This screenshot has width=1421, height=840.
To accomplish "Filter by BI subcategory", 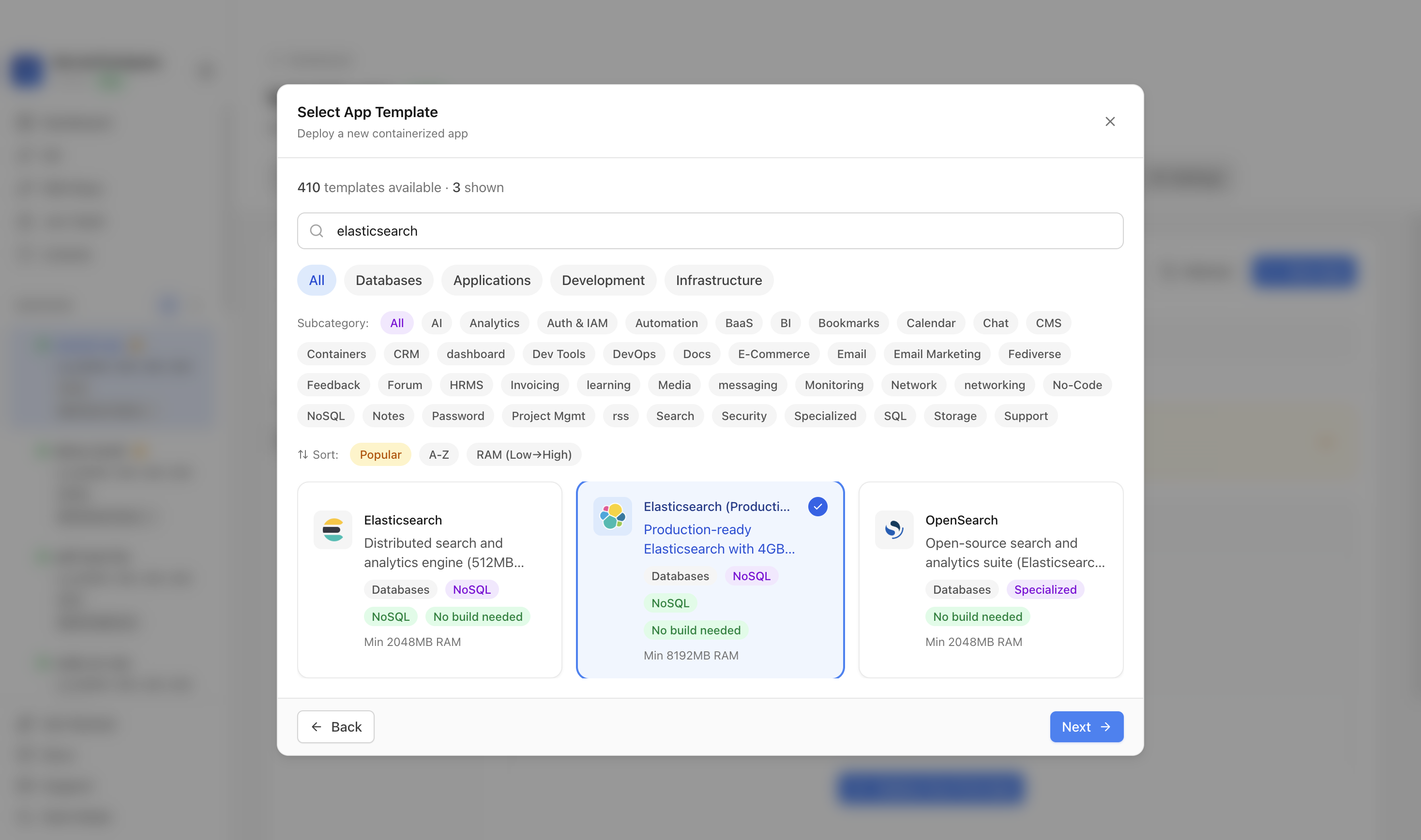I will click(785, 323).
